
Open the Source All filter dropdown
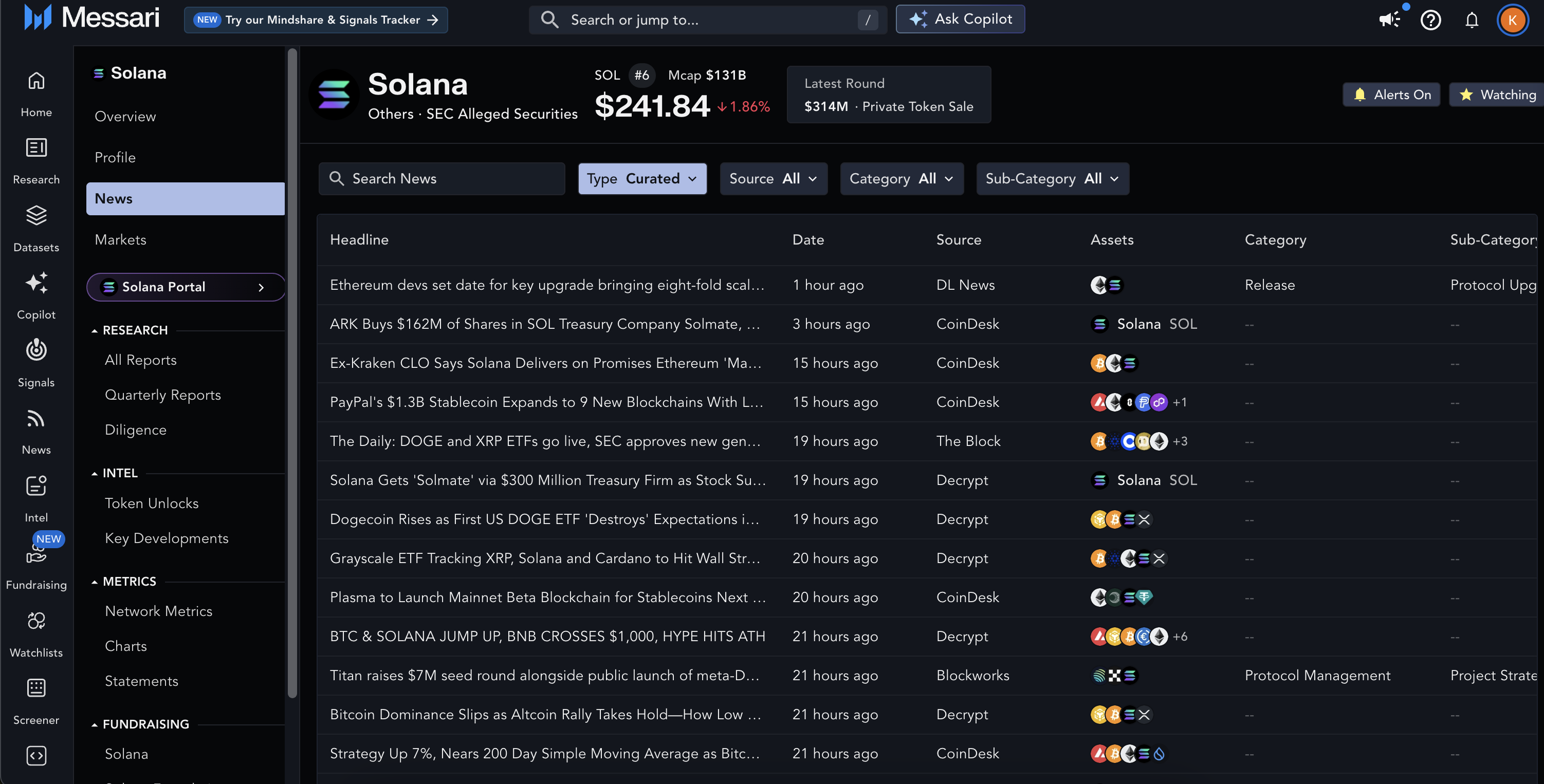coord(773,178)
